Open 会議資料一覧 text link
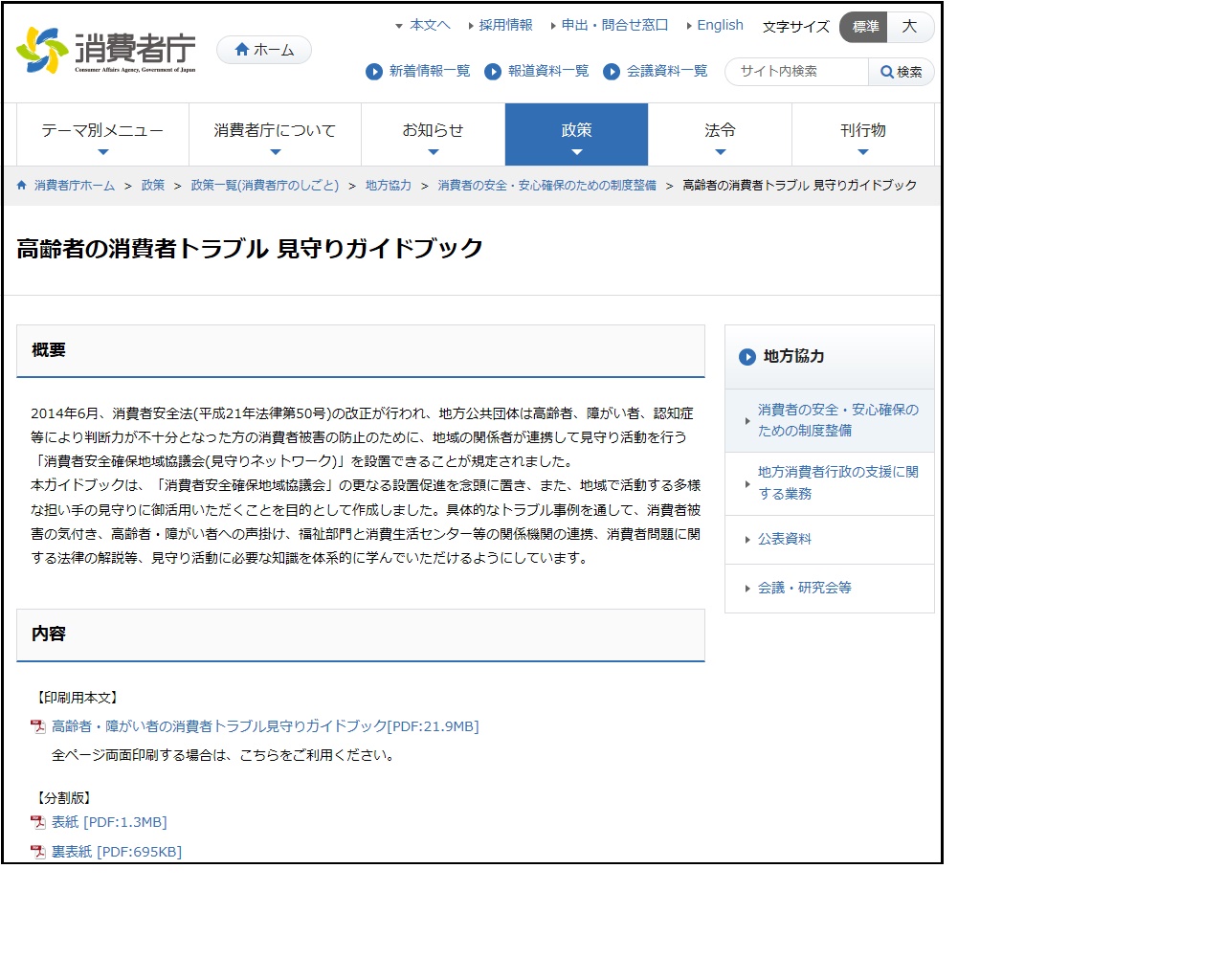The height and width of the screenshot is (980, 1225). (667, 72)
